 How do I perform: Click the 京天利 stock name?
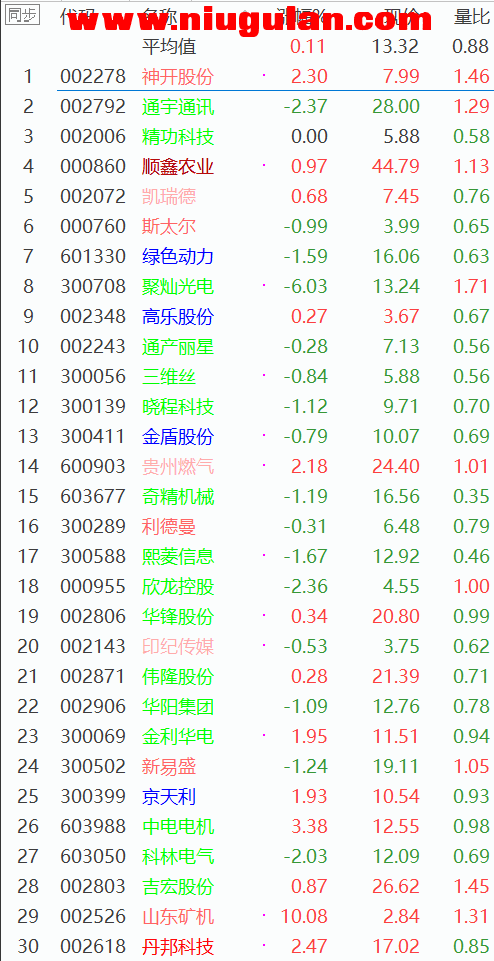tap(169, 797)
